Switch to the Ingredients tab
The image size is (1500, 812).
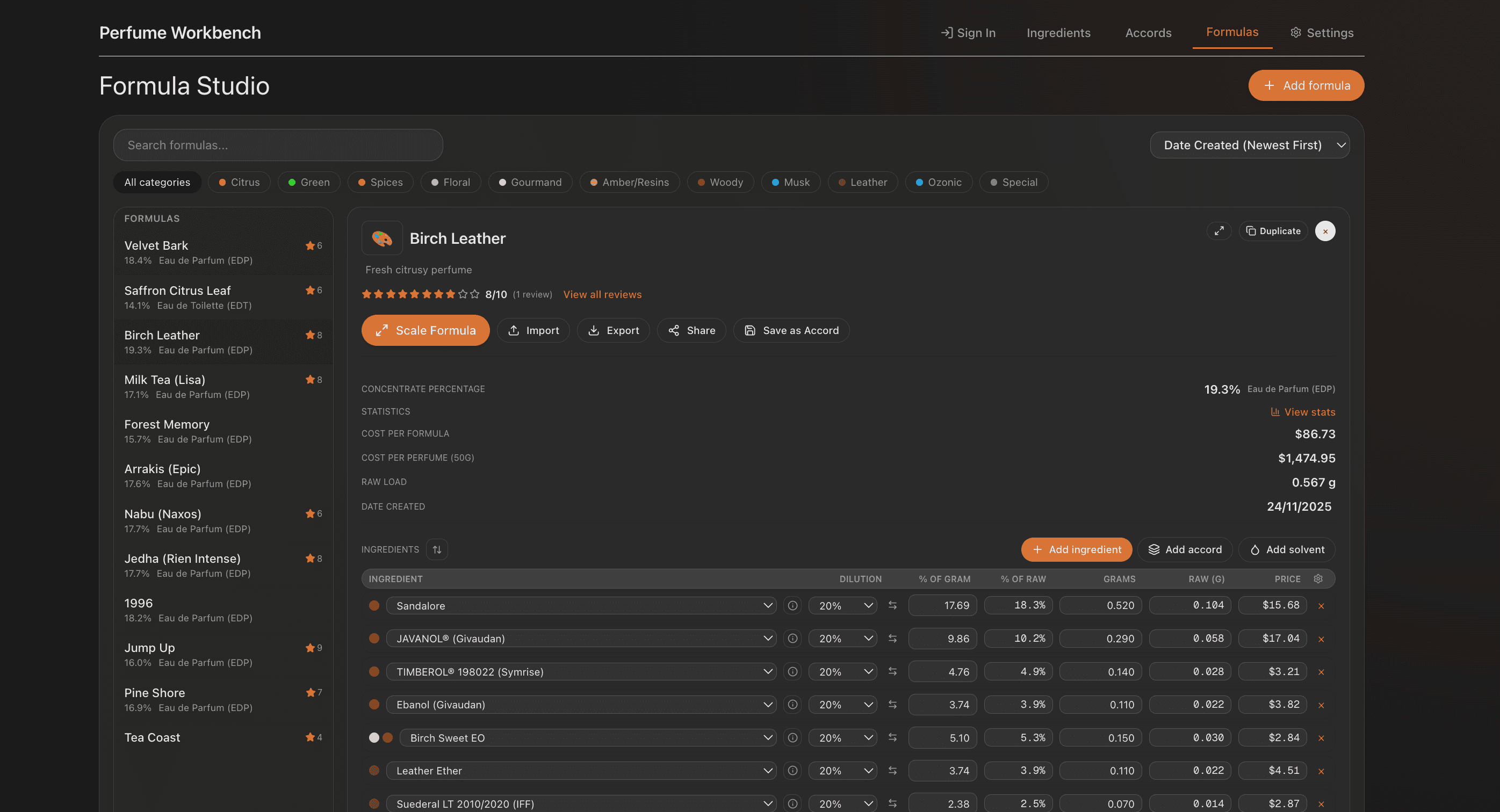tap(1058, 33)
